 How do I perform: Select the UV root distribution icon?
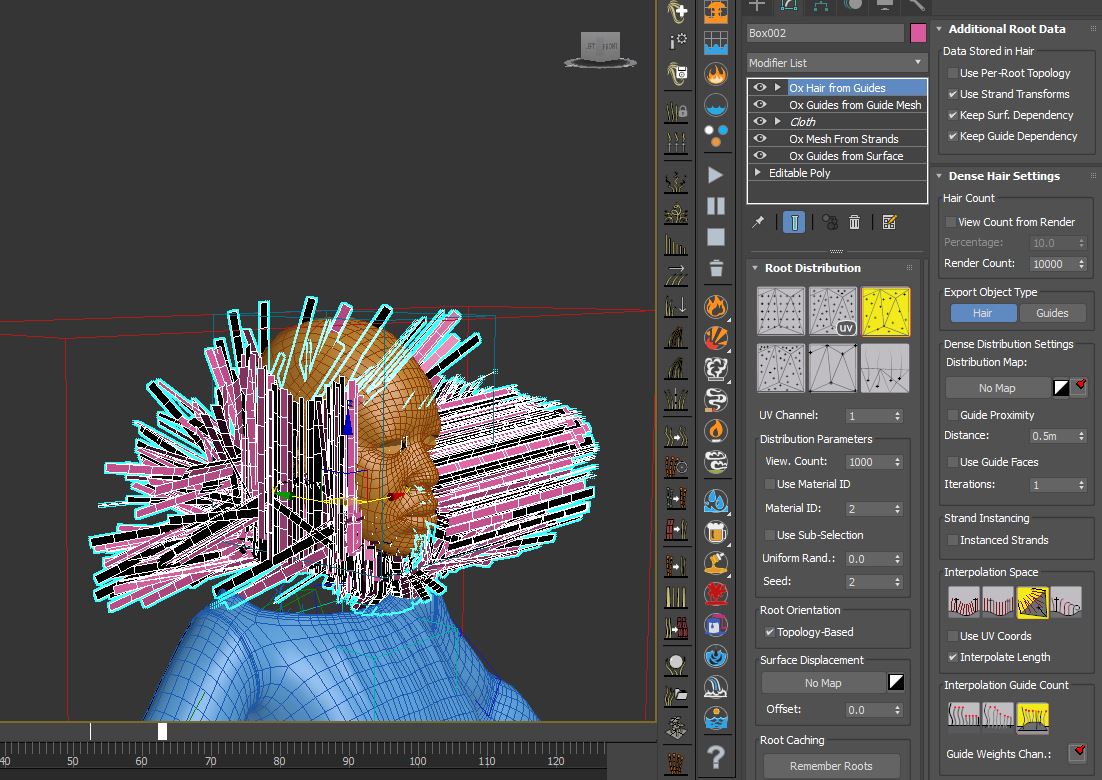(833, 312)
